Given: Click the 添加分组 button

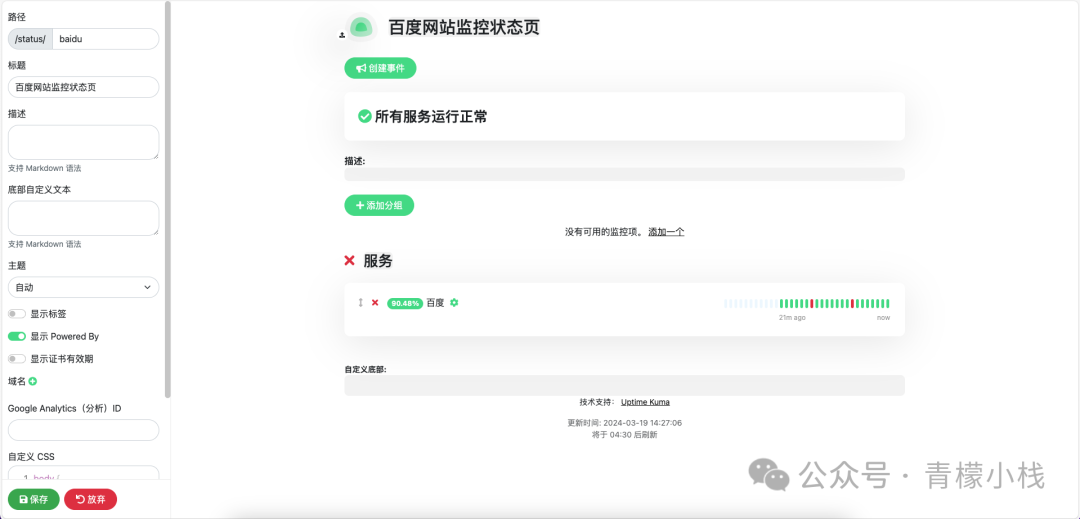Looking at the screenshot, I should 379,205.
